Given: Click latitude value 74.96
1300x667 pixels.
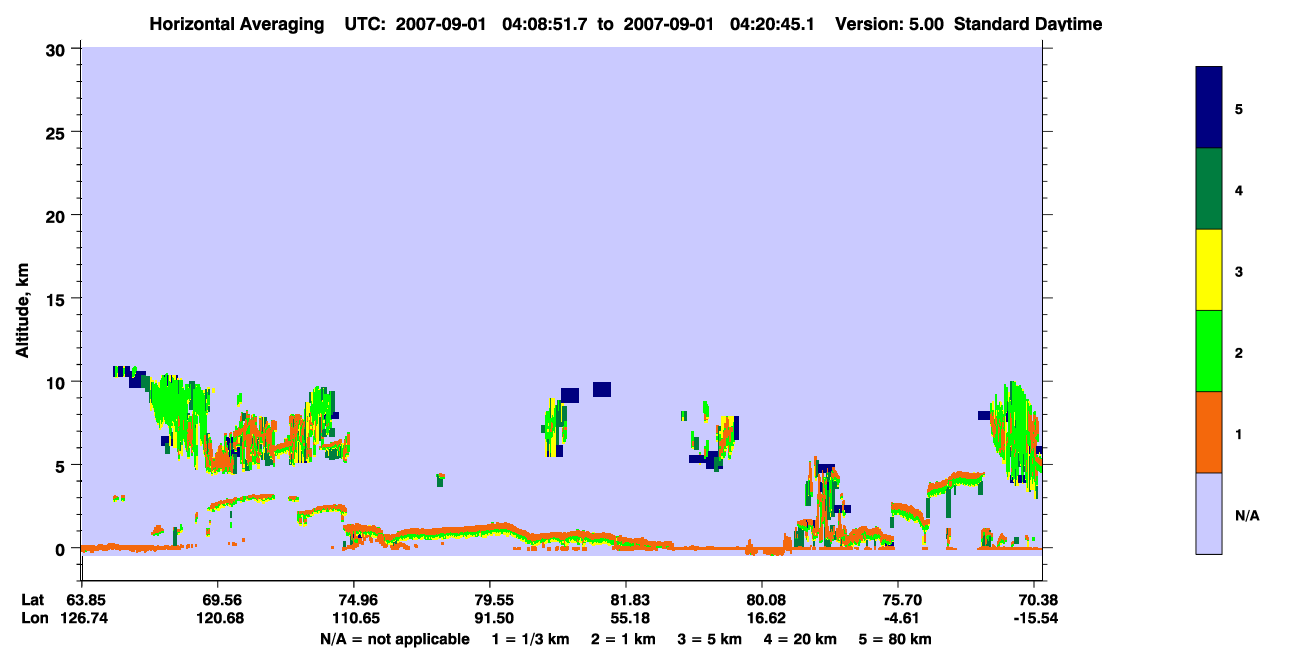Looking at the screenshot, I should (354, 600).
